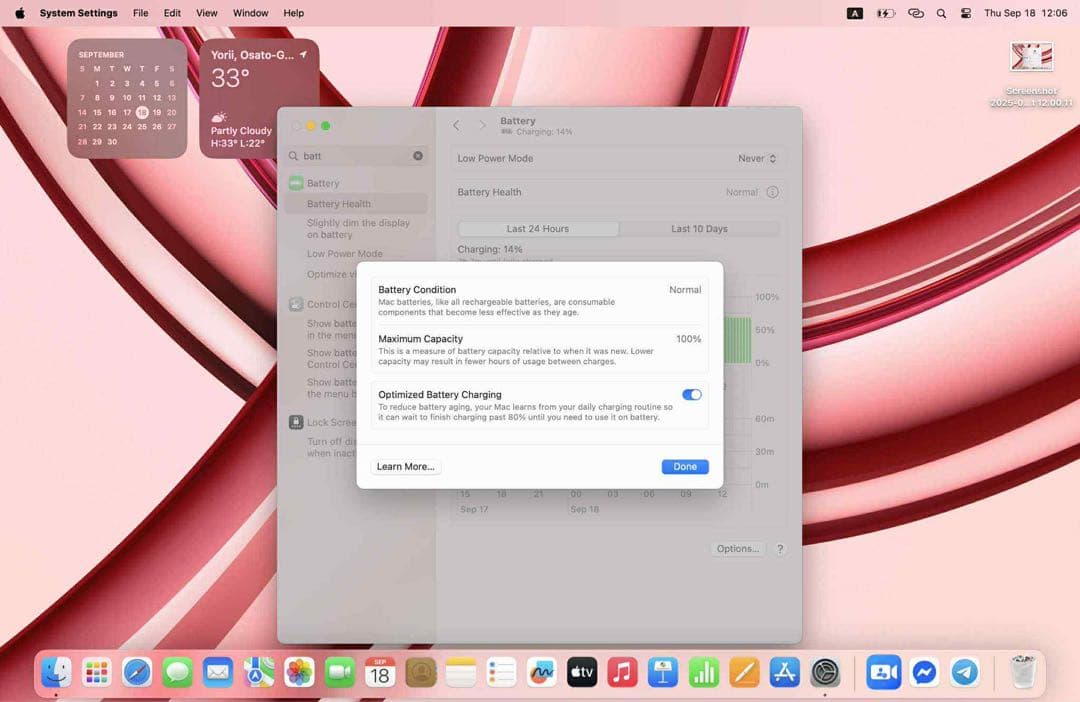1080x702 pixels.
Task: Click the forward navigation chevron
Action: pos(482,125)
